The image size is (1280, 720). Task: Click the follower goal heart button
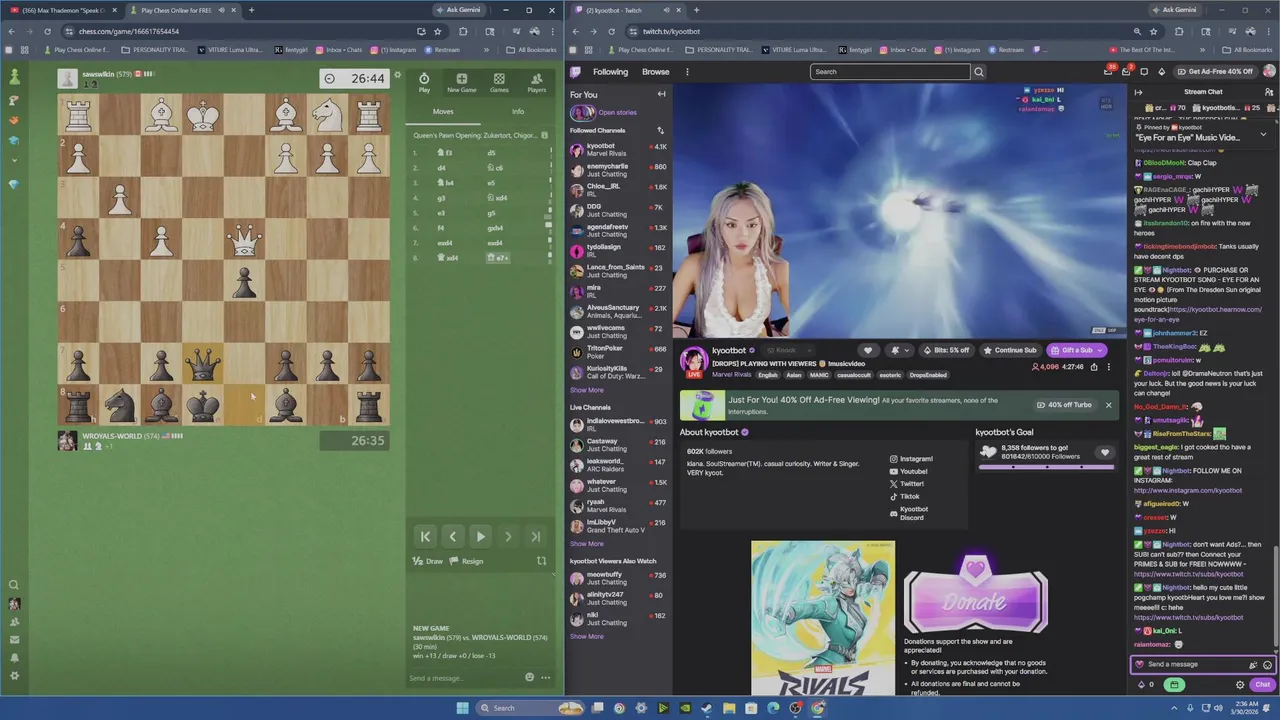tap(1105, 453)
